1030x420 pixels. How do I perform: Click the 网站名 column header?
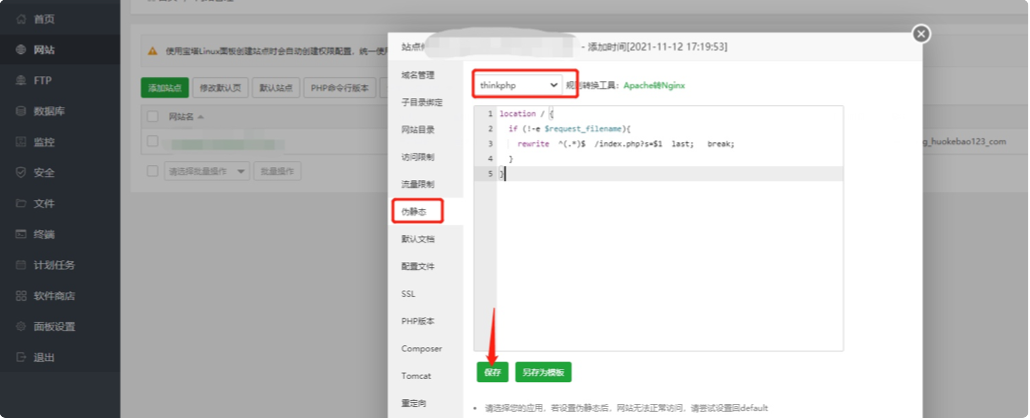tap(181, 117)
